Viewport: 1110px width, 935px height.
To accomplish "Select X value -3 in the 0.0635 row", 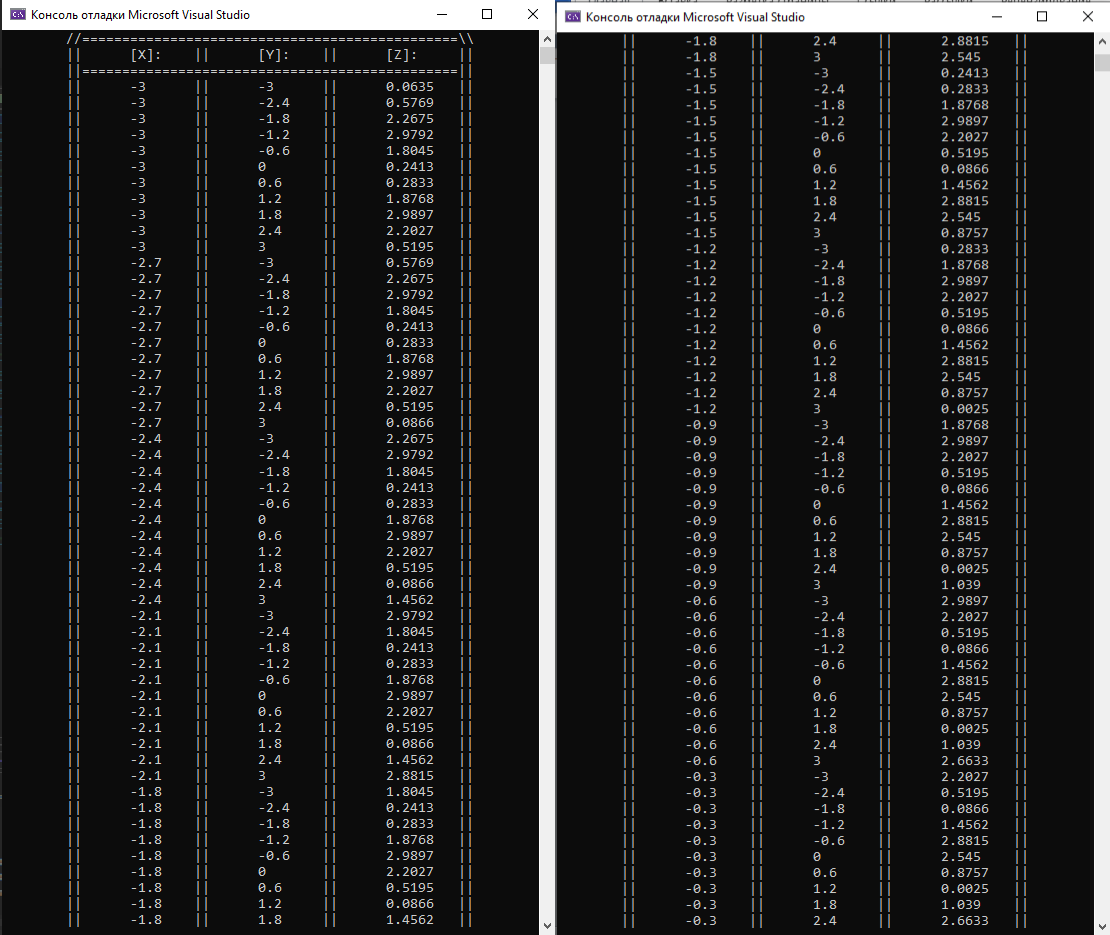I will (138, 86).
